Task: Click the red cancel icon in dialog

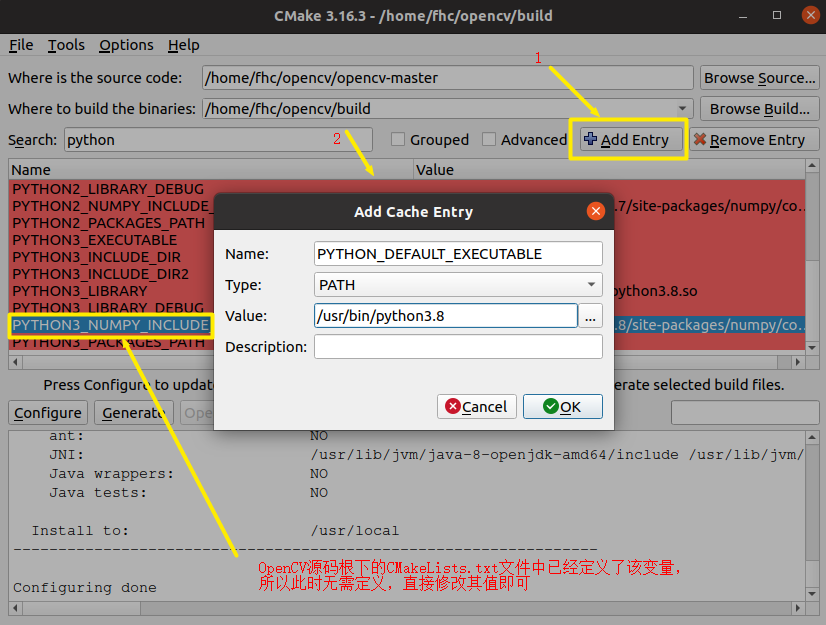Action: coord(455,406)
